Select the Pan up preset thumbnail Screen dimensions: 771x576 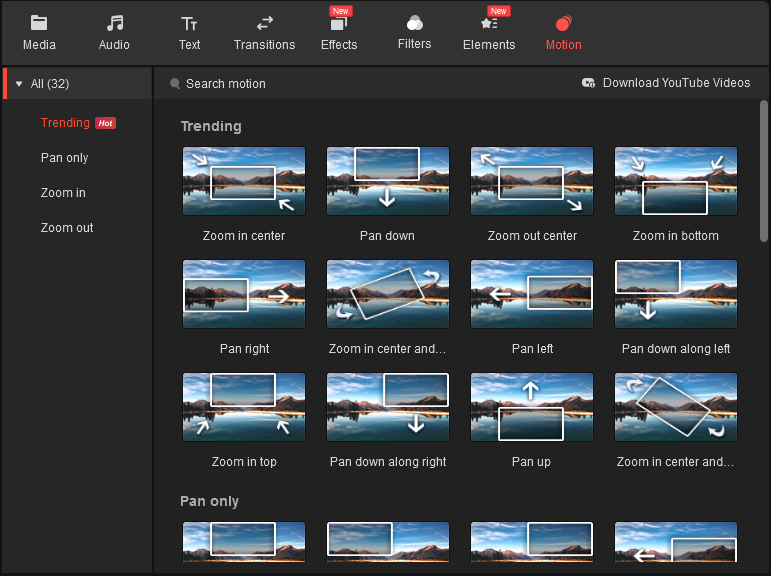coord(532,407)
